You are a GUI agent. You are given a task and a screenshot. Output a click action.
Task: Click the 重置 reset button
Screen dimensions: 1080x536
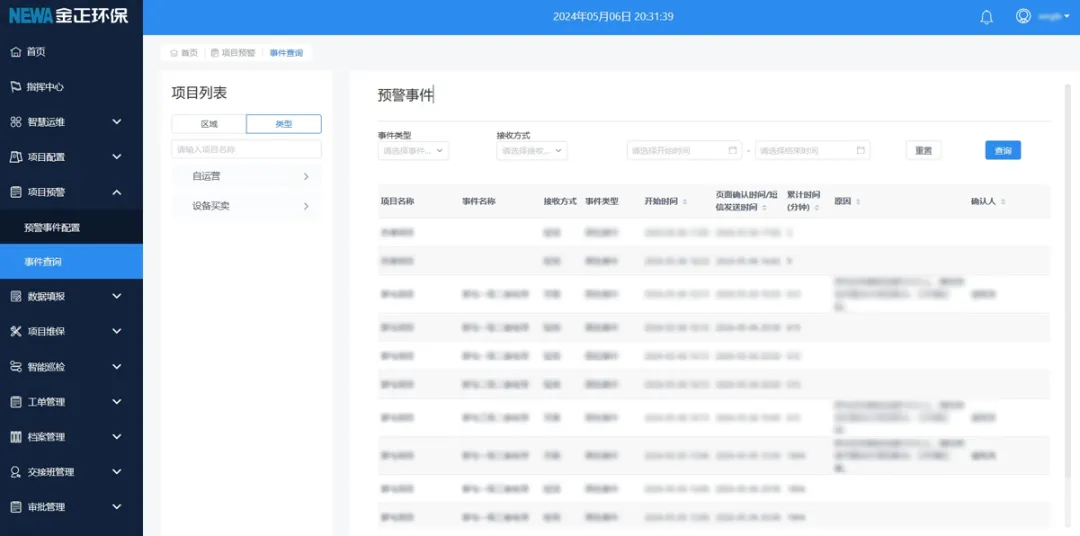(x=923, y=151)
